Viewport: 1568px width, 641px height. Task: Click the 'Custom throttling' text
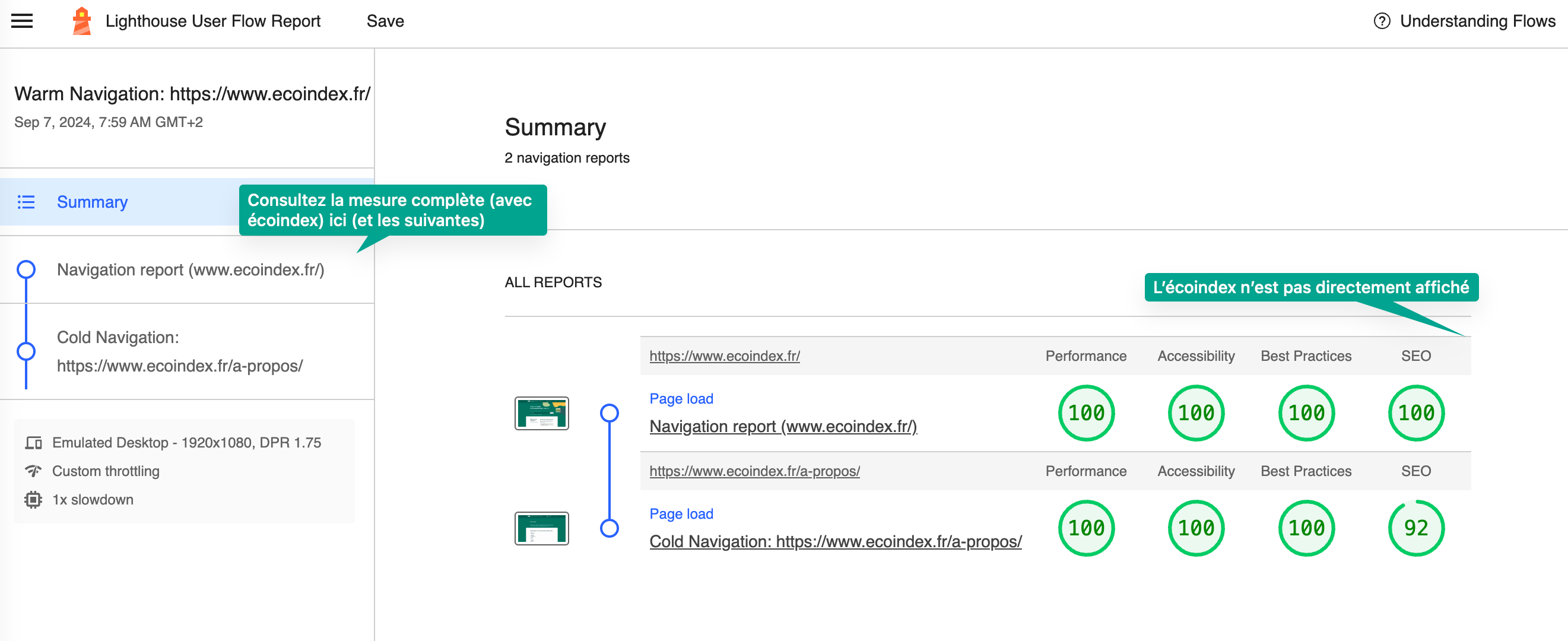pos(106,471)
